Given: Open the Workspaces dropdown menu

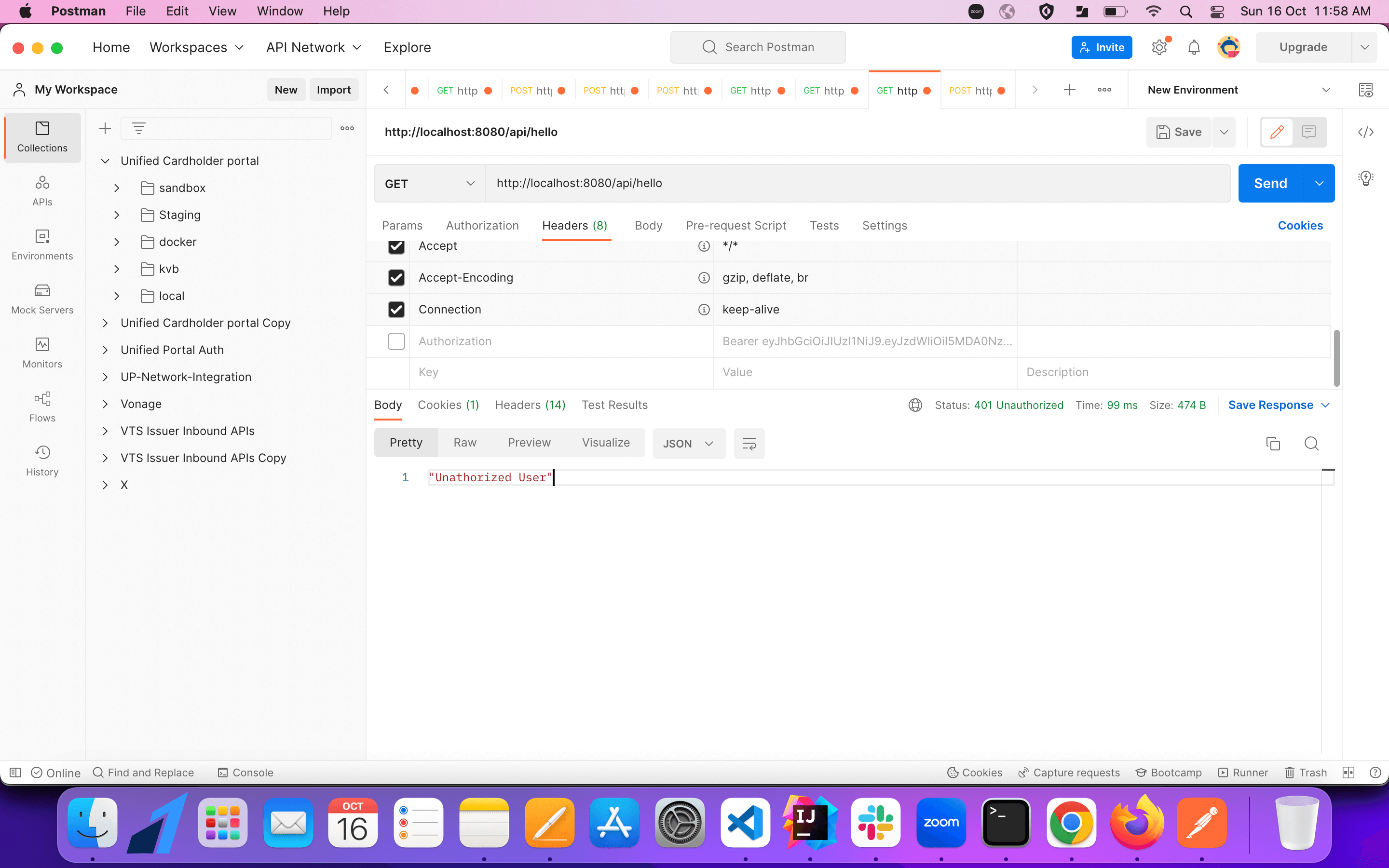Looking at the screenshot, I should click(x=197, y=47).
